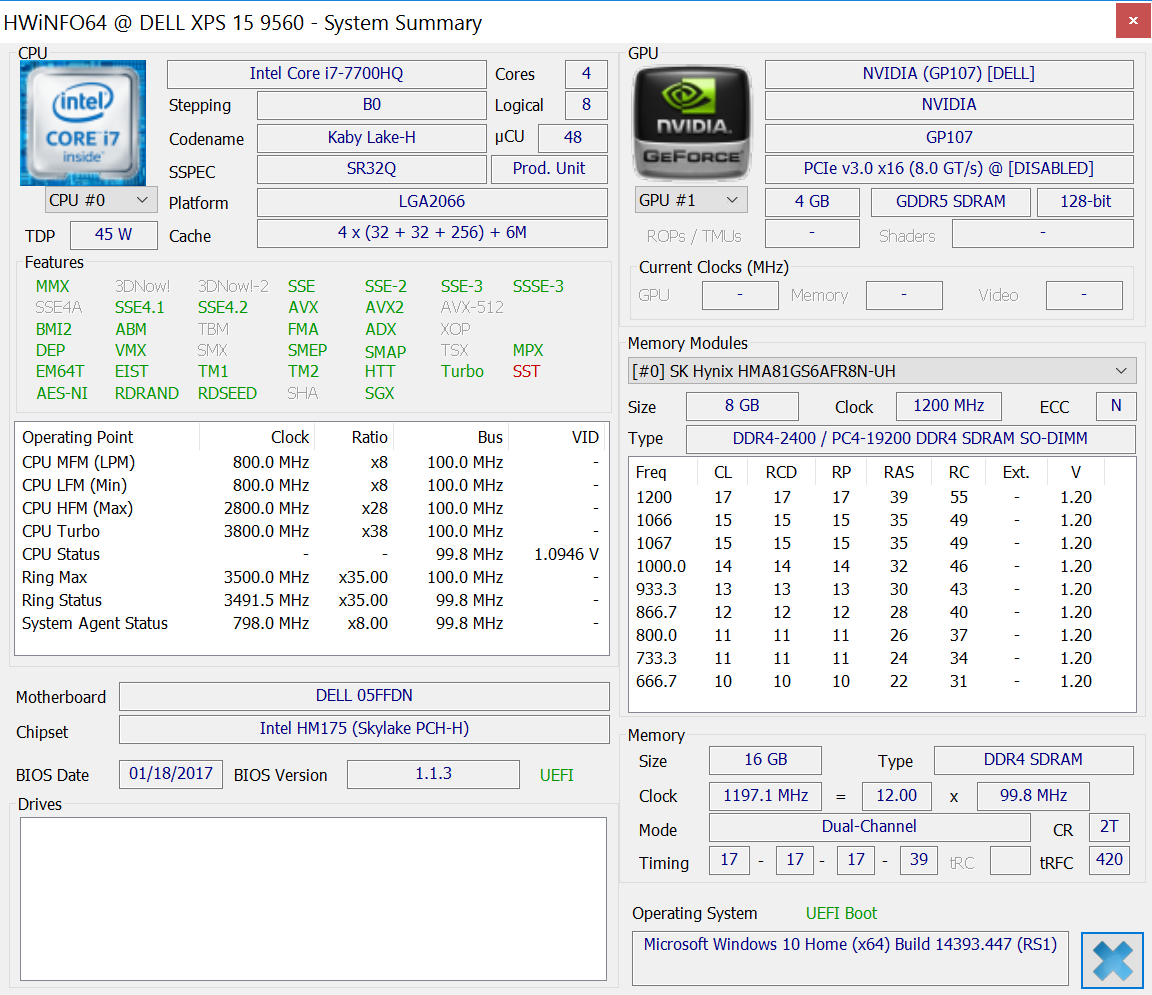The image size is (1152, 995).
Task: Select the Intel HM175 (Skylake PCH-H) chipset field
Action: 364,729
